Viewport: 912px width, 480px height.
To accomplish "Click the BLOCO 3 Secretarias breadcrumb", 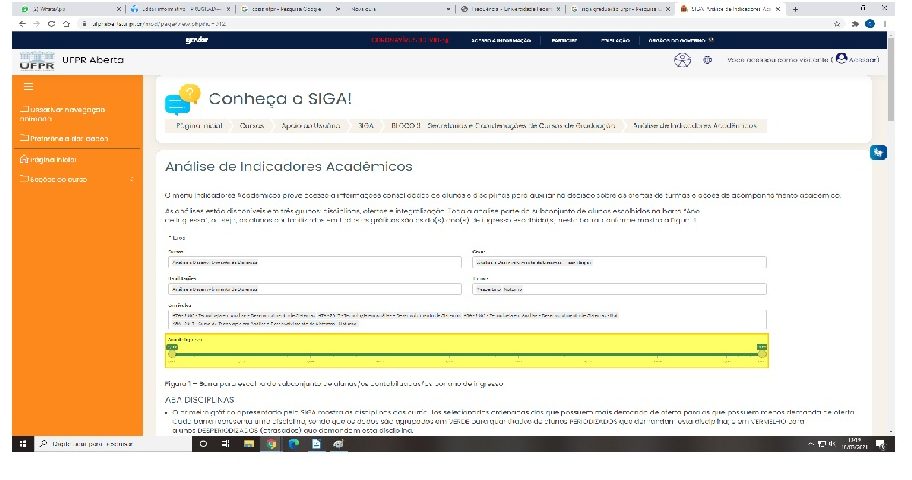I will (503, 126).
